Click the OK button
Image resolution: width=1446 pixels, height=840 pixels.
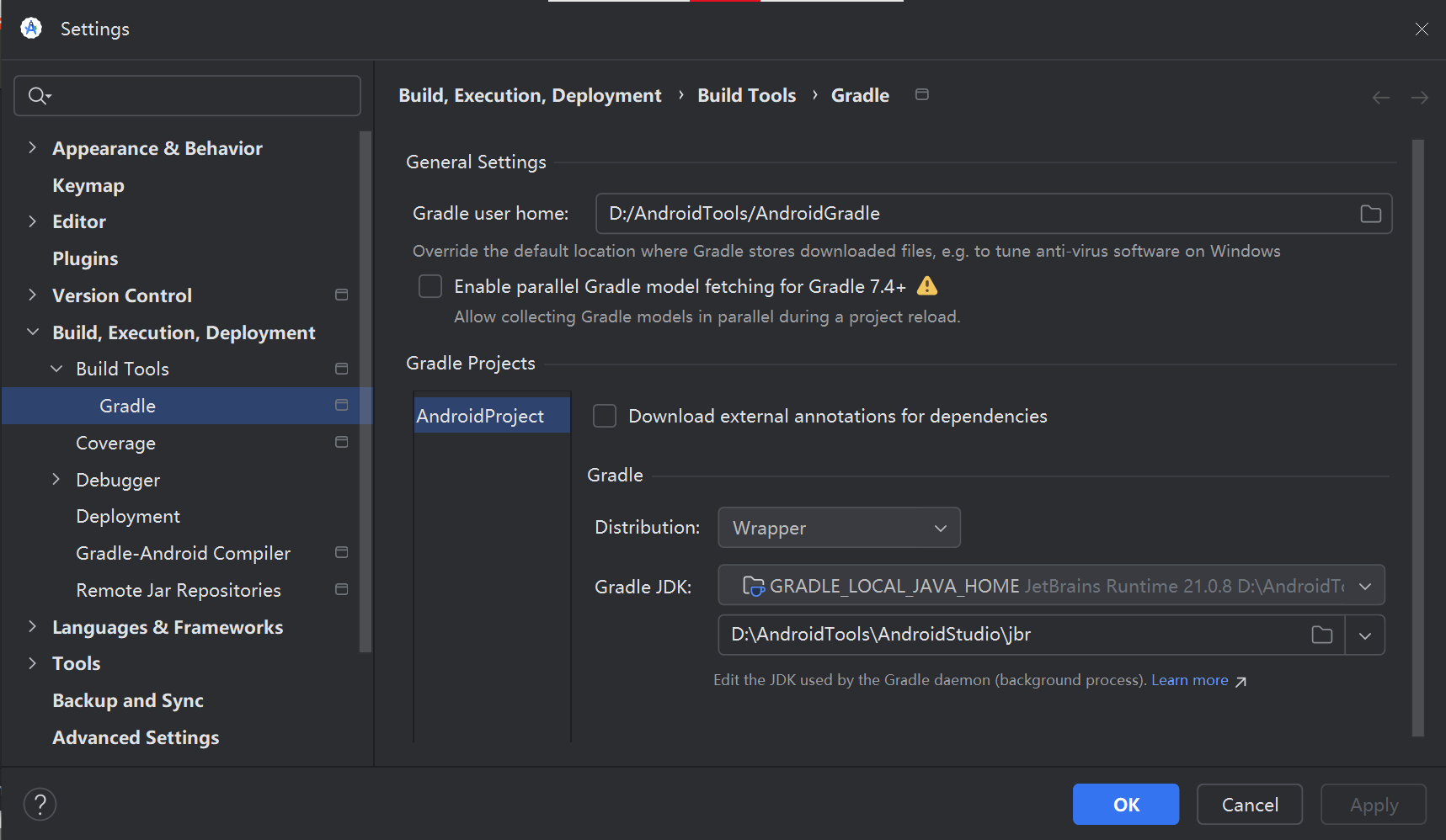pos(1126,805)
